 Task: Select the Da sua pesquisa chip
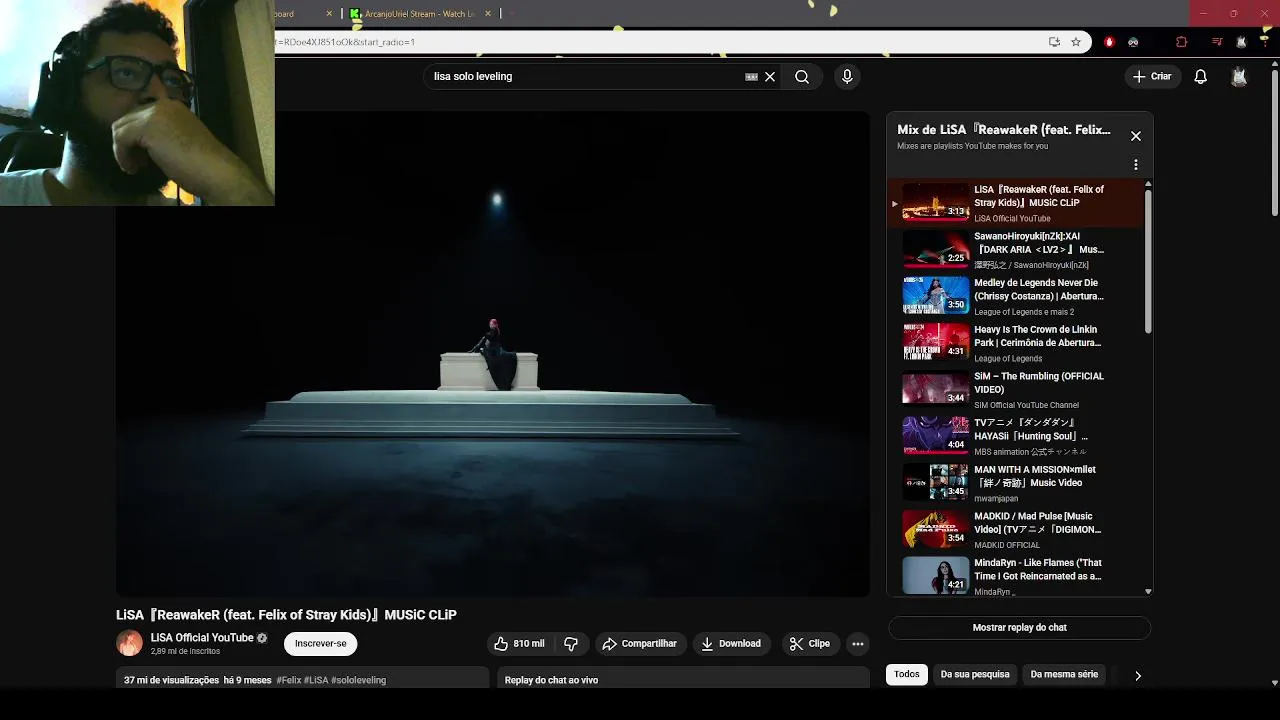(975, 675)
